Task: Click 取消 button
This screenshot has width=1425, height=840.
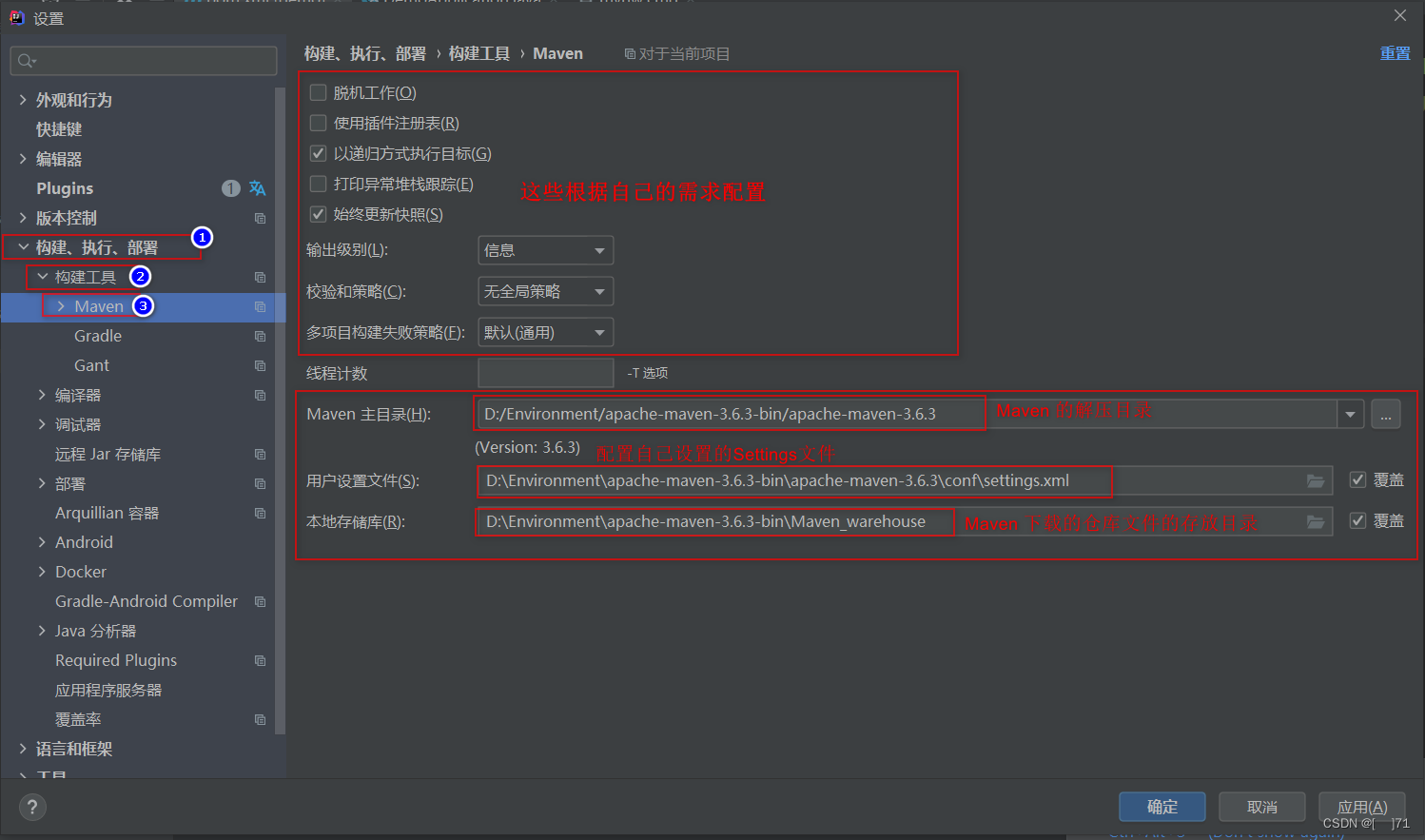Action: click(1262, 807)
